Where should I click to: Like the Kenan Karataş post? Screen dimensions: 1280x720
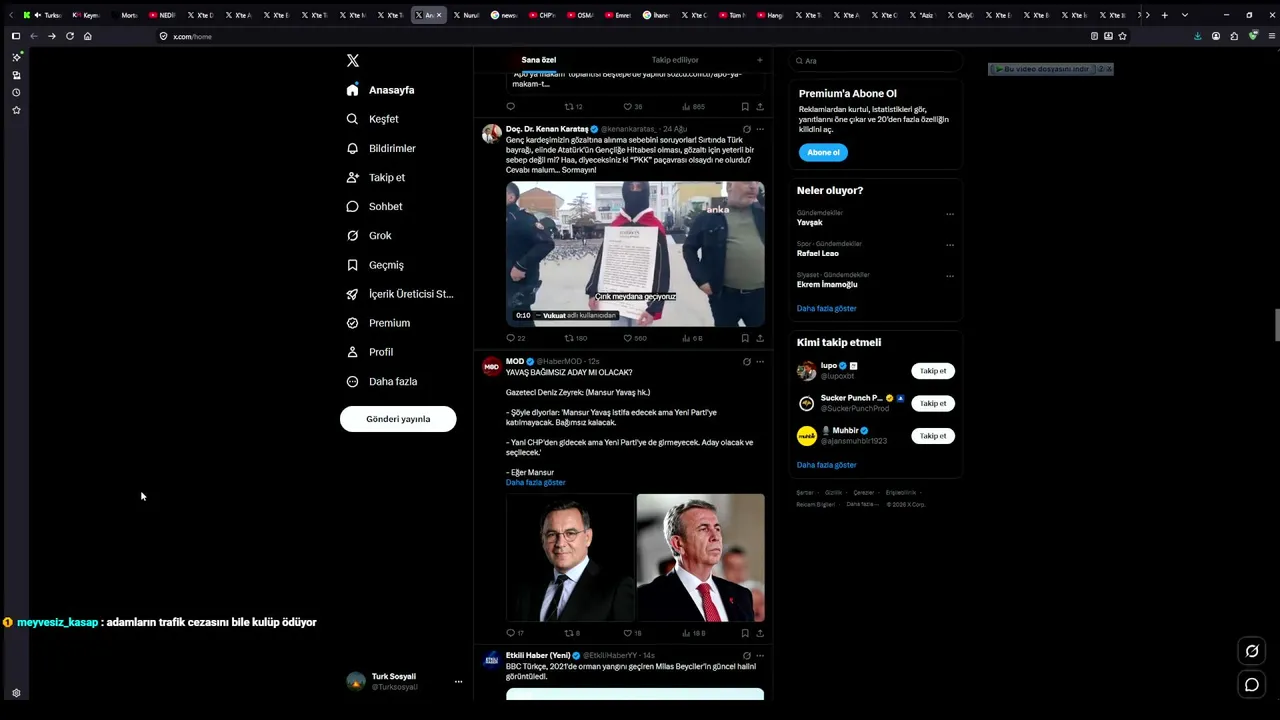(x=627, y=338)
